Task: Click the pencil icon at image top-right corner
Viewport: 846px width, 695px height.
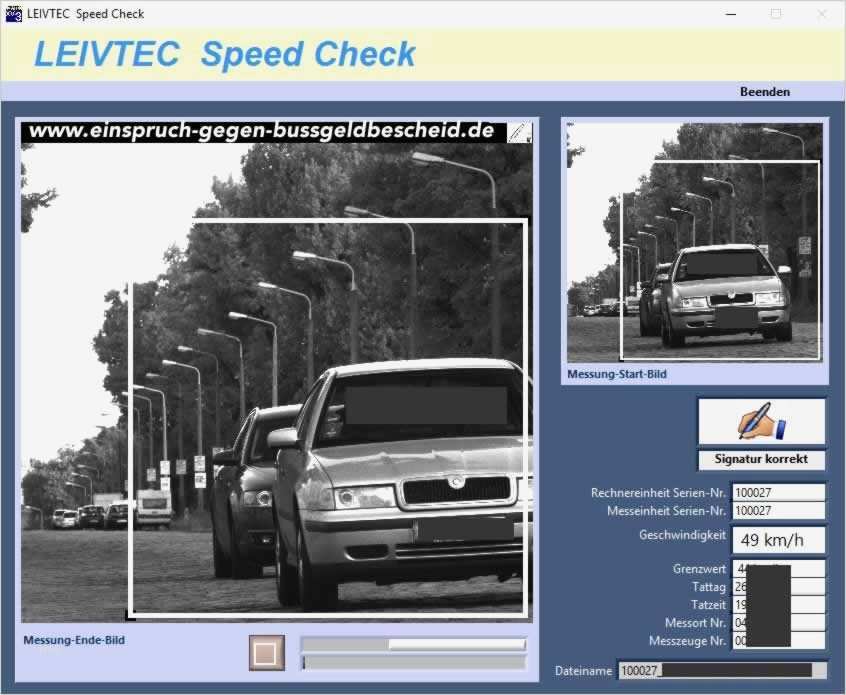Action: click(x=520, y=132)
